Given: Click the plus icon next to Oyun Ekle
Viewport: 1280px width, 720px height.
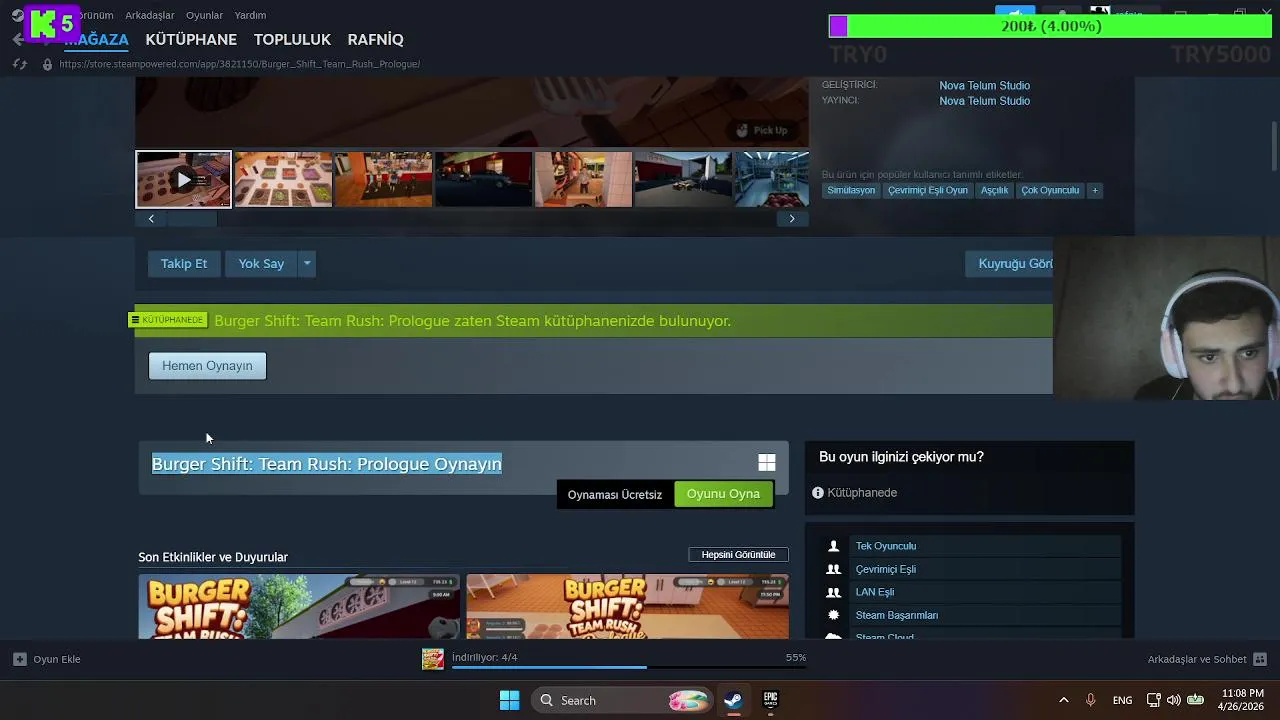Looking at the screenshot, I should (x=19, y=659).
